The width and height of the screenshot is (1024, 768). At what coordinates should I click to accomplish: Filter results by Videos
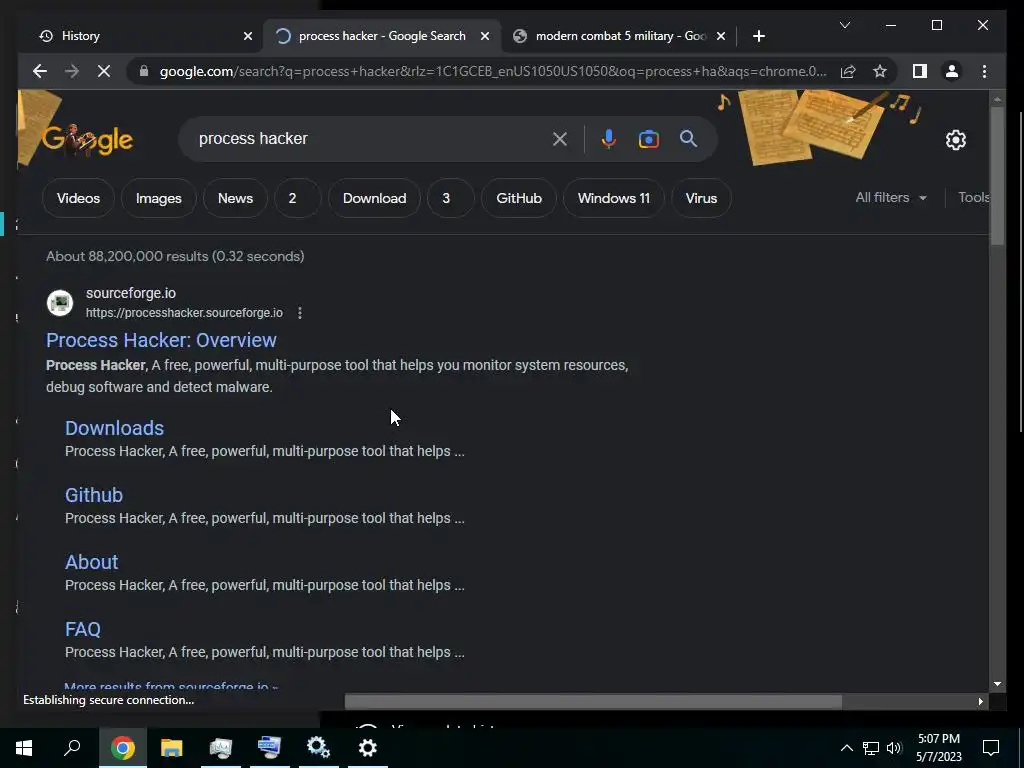pos(78,198)
